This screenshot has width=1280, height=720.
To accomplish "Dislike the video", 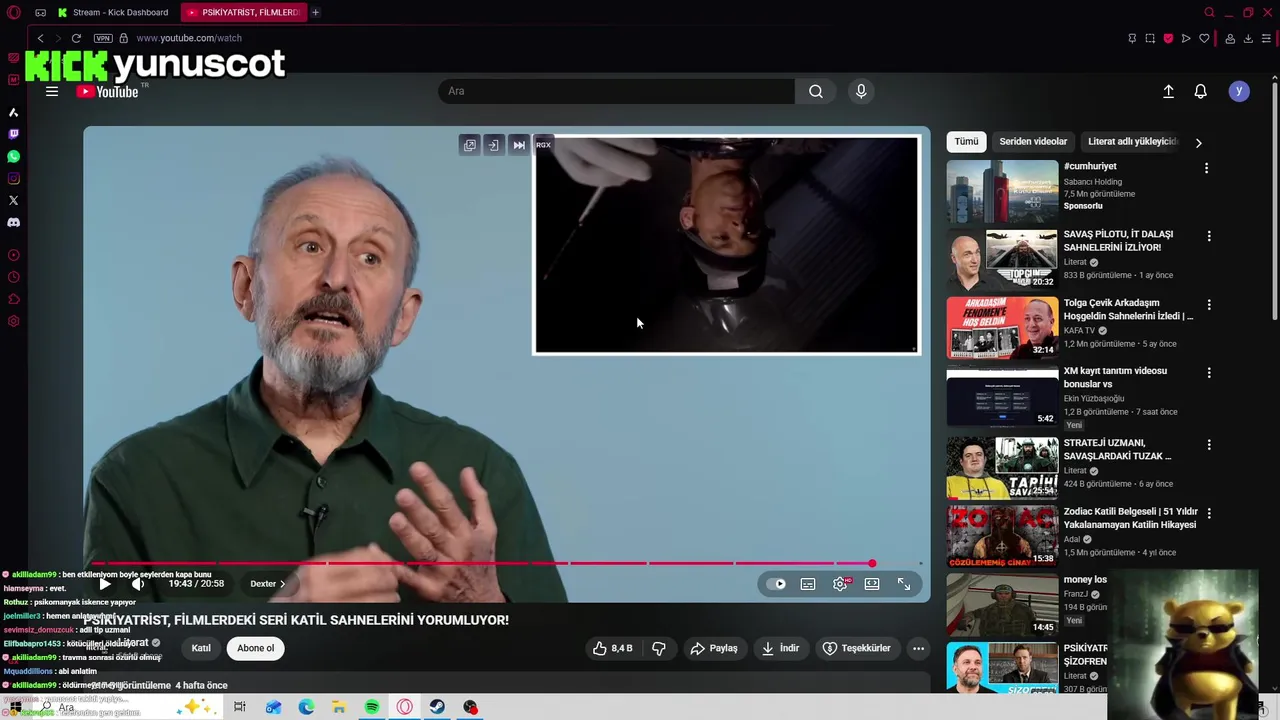I will pyautogui.click(x=659, y=648).
